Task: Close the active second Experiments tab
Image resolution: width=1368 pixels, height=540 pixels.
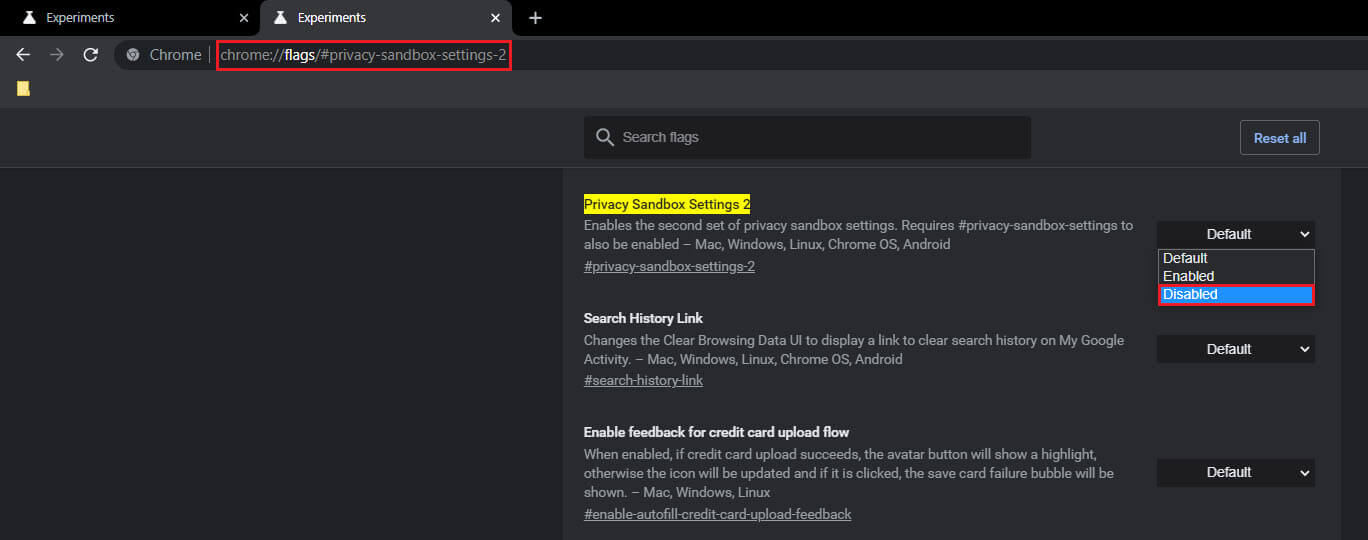Action: click(495, 18)
